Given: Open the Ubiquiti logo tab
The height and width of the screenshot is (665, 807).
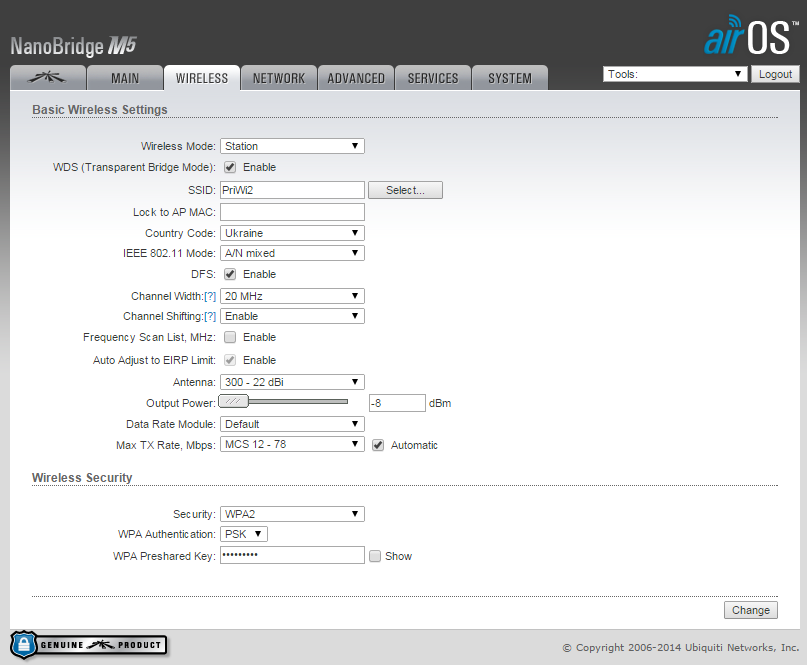Looking at the screenshot, I should point(48,78).
